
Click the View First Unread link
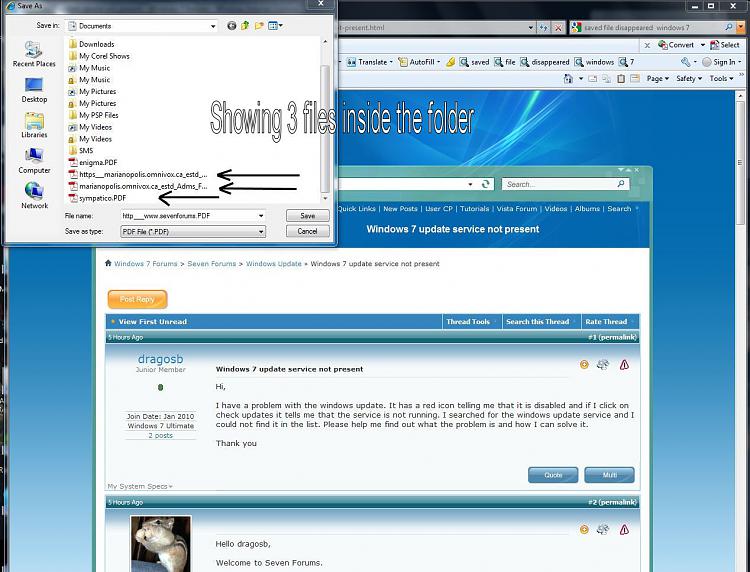click(153, 322)
